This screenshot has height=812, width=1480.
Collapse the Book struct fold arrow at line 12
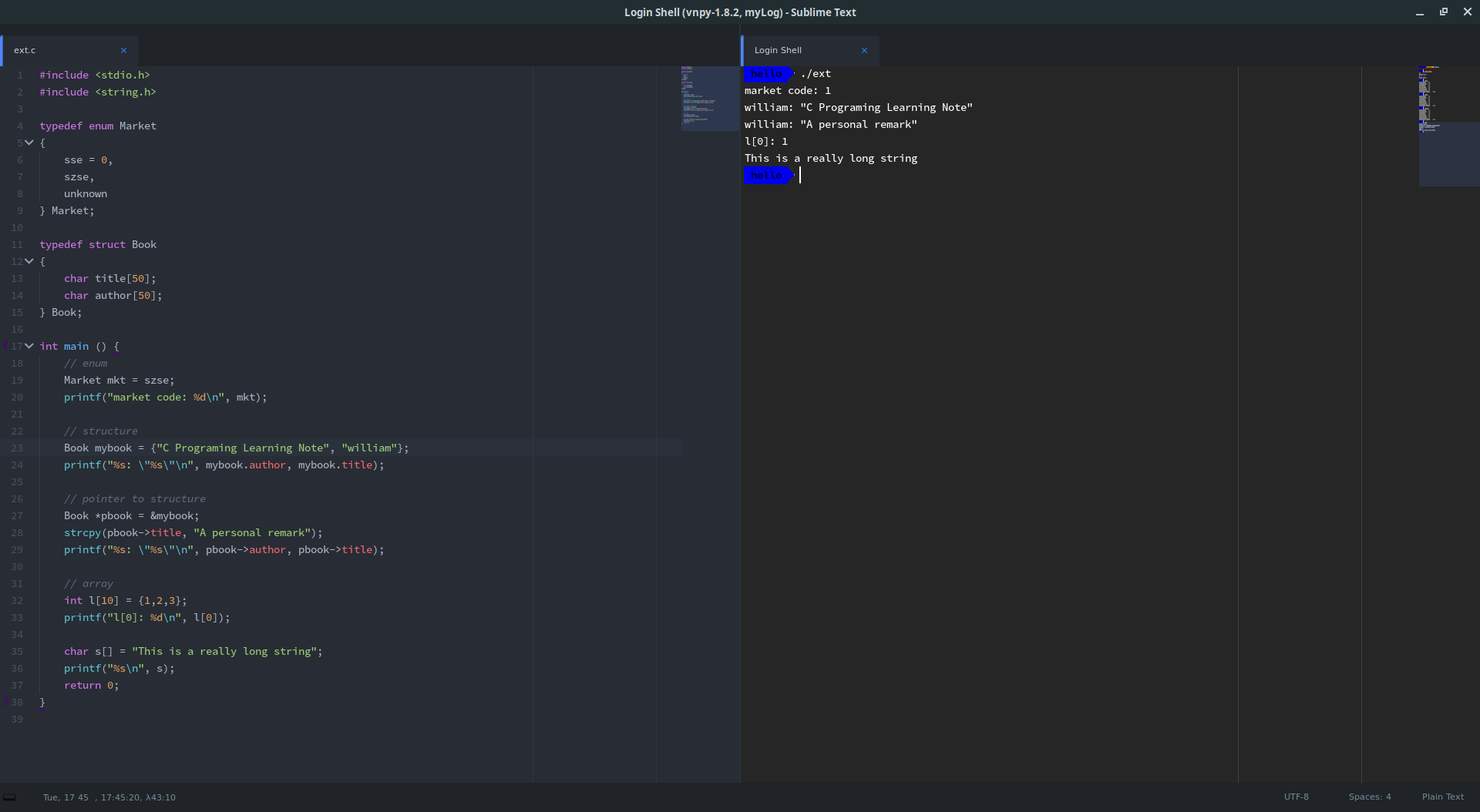29,261
